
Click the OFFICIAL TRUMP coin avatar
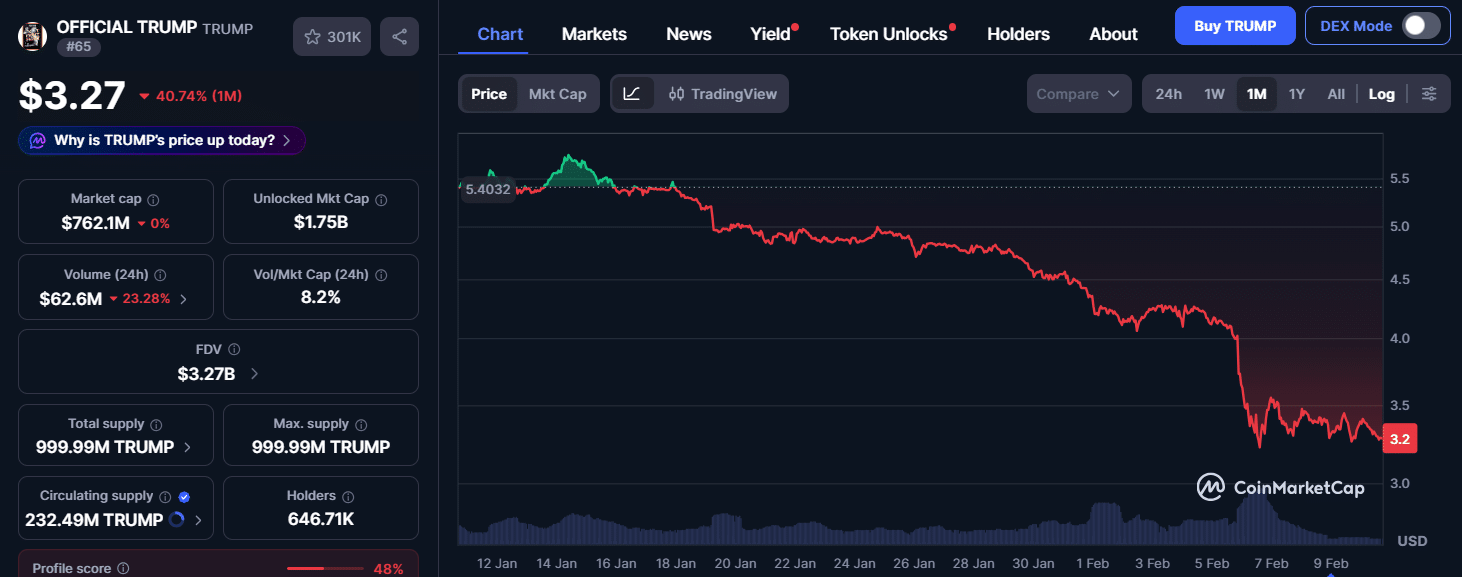click(32, 35)
